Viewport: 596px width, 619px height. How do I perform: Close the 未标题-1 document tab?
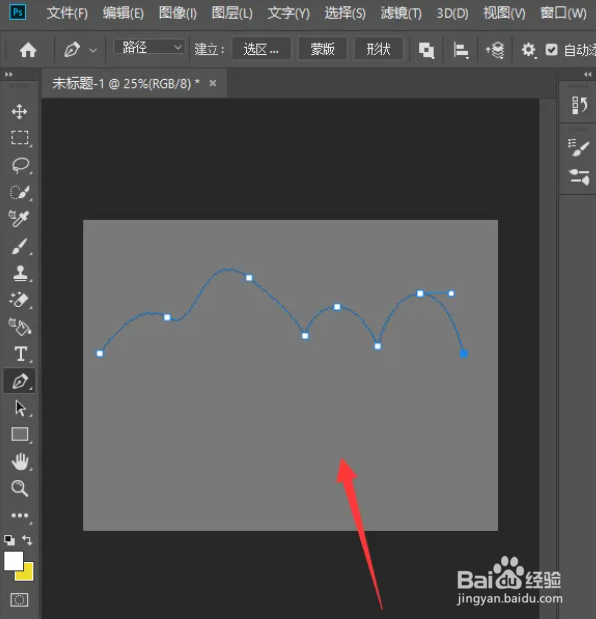coord(213,83)
